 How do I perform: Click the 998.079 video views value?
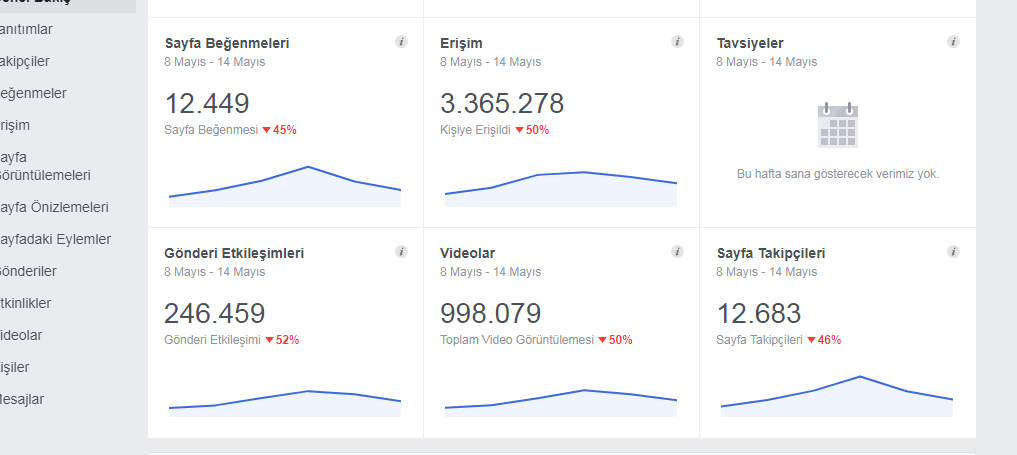point(490,314)
